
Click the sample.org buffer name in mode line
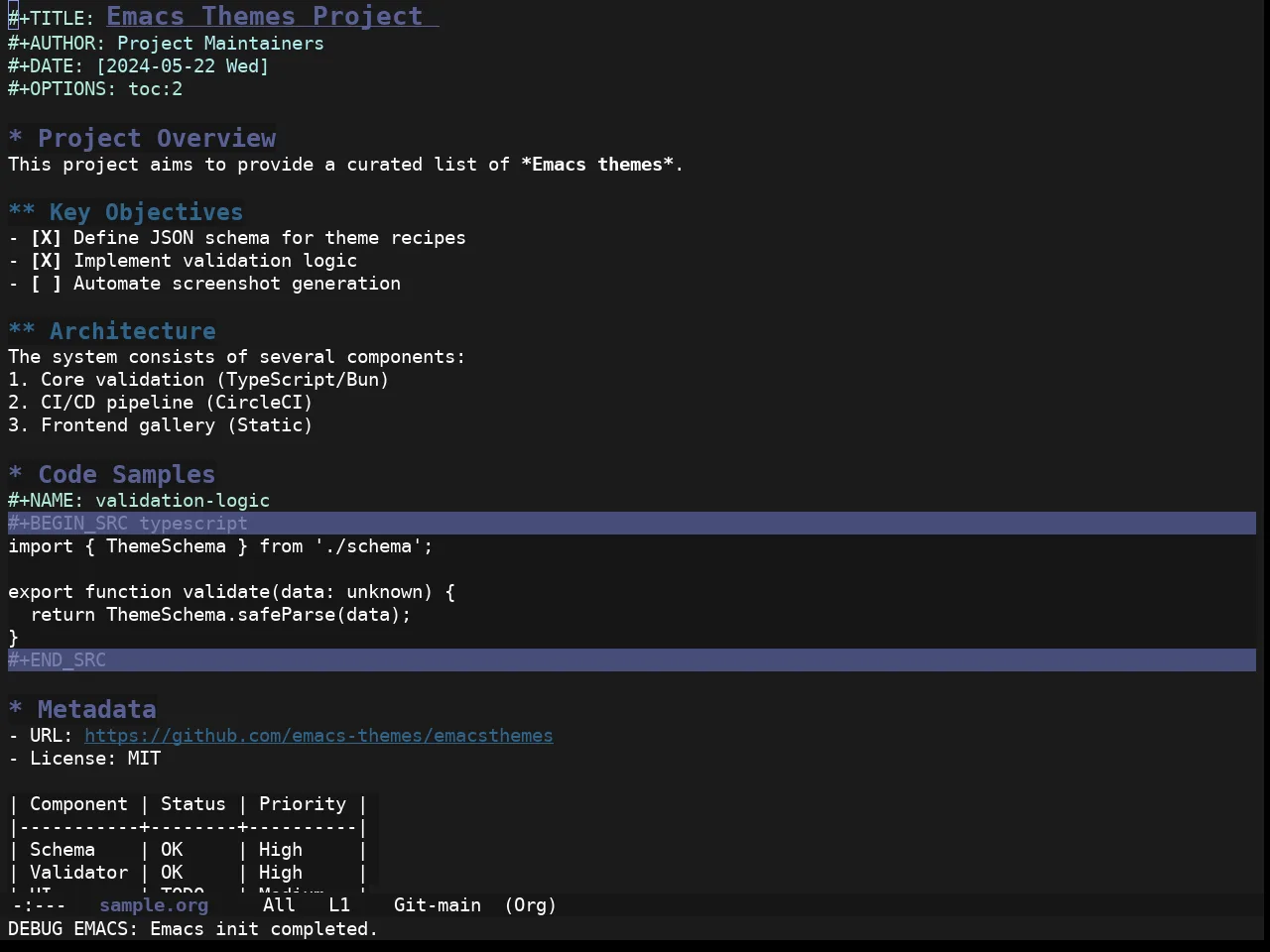154,905
